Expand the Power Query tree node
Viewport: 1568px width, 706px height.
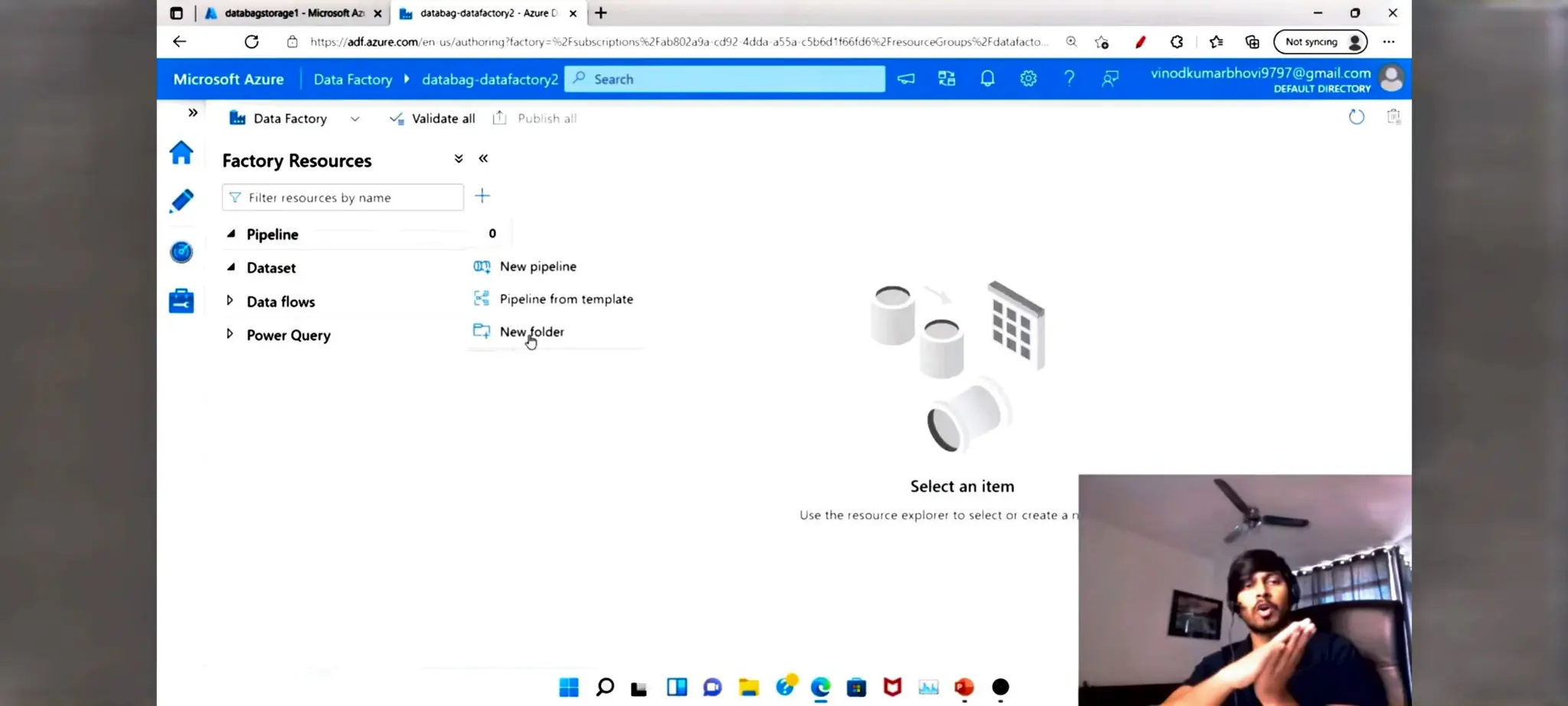pyautogui.click(x=230, y=334)
